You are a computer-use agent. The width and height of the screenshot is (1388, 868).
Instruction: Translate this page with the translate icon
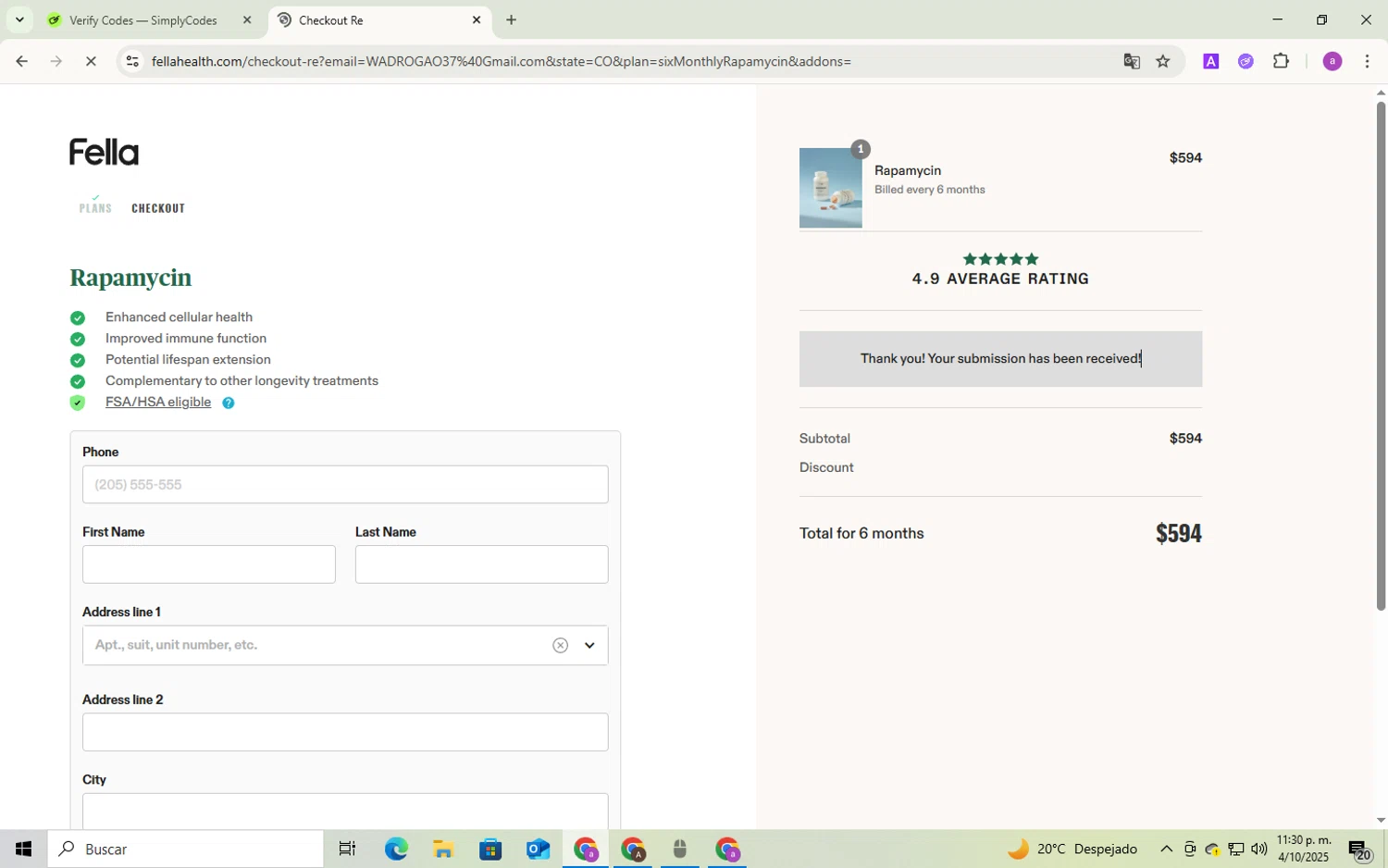point(1132,61)
